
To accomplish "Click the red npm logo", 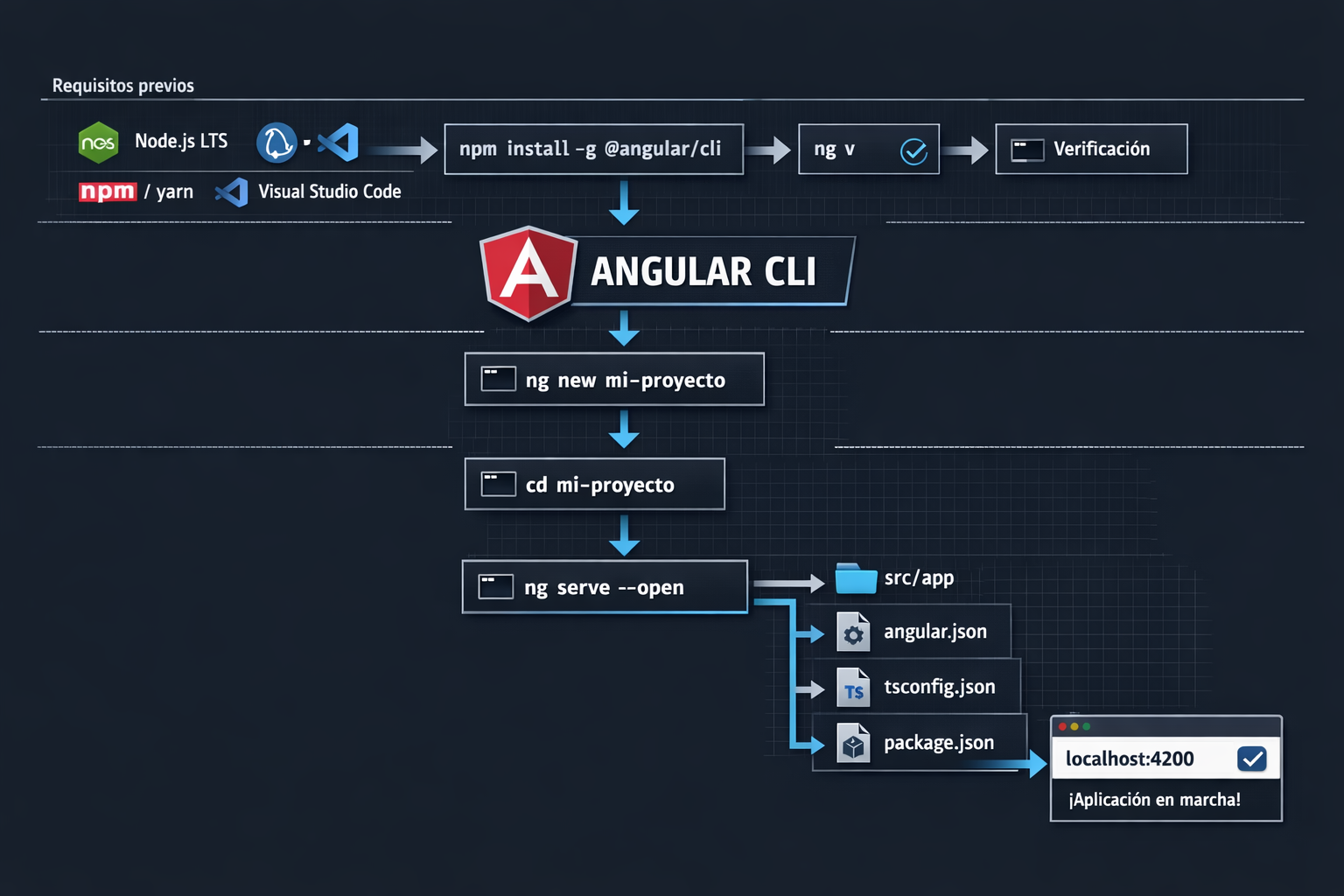I will point(108,192).
